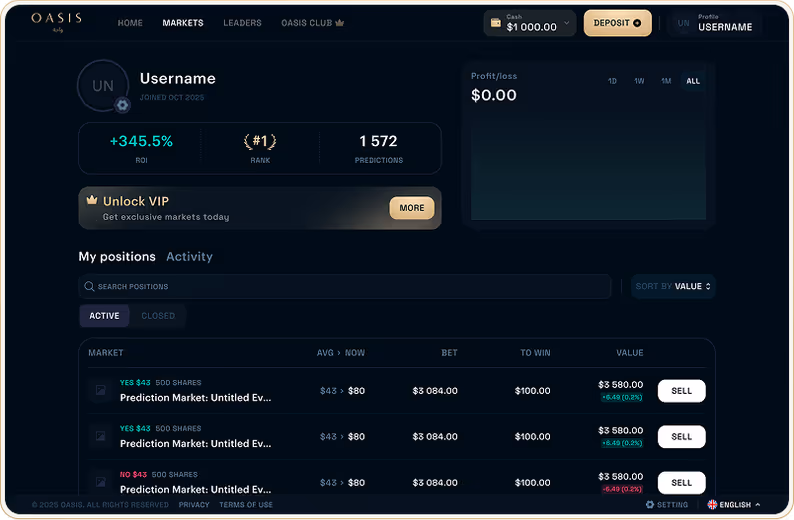Image resolution: width=794 pixels, height=520 pixels.
Task: Switch to the Activity tab
Action: click(x=189, y=257)
